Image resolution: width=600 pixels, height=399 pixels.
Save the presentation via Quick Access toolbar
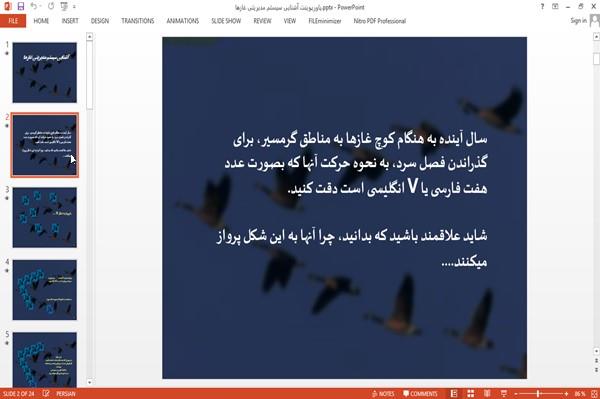21,7
